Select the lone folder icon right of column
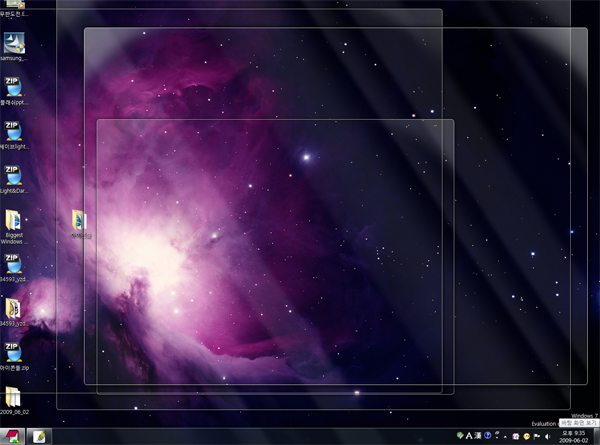Viewport: 600px width, 445px height. pos(80,221)
